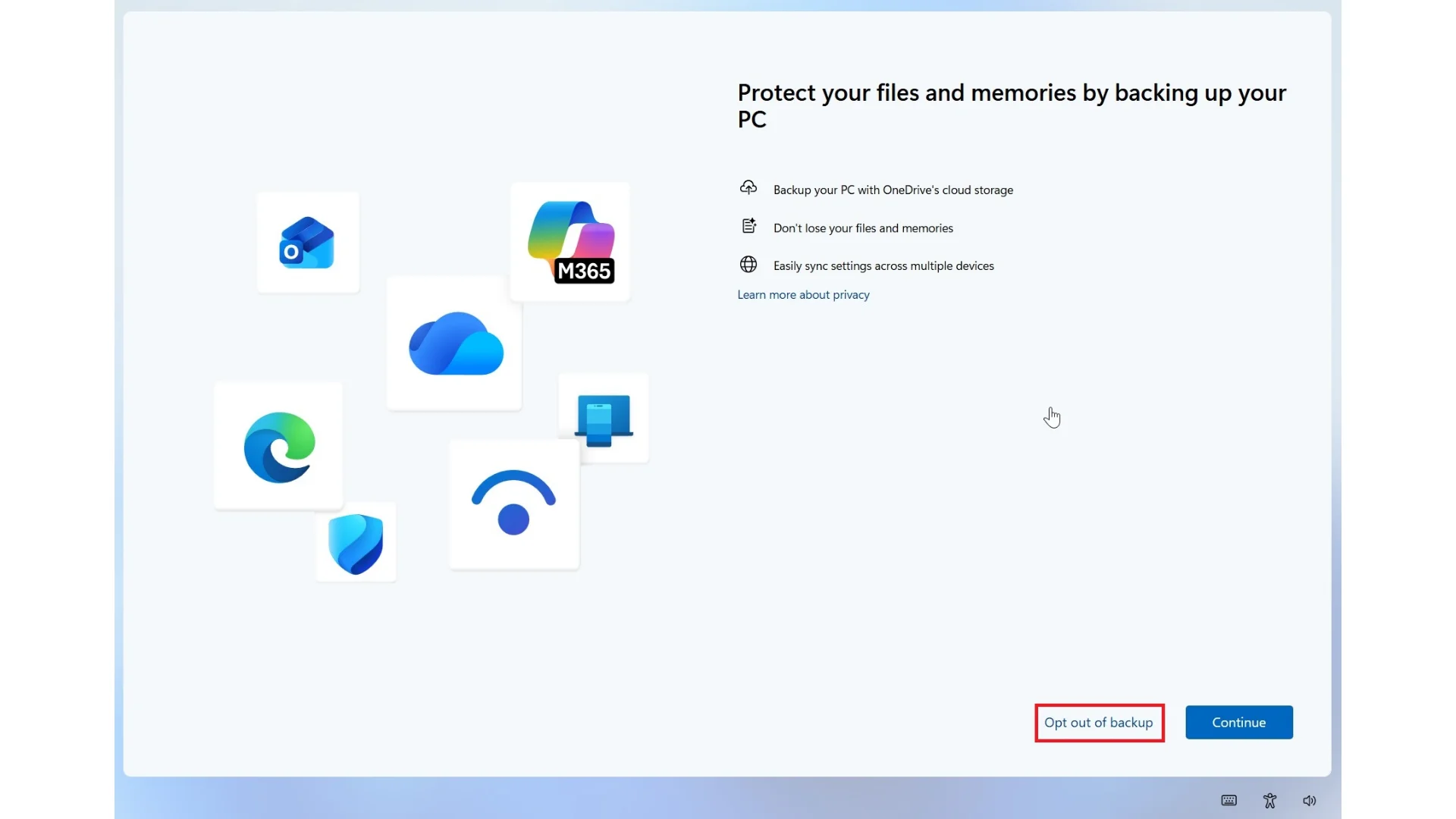Screen dimensions: 1456x819
Task: Click the cloud upload icon beside Backup text
Action: click(748, 188)
